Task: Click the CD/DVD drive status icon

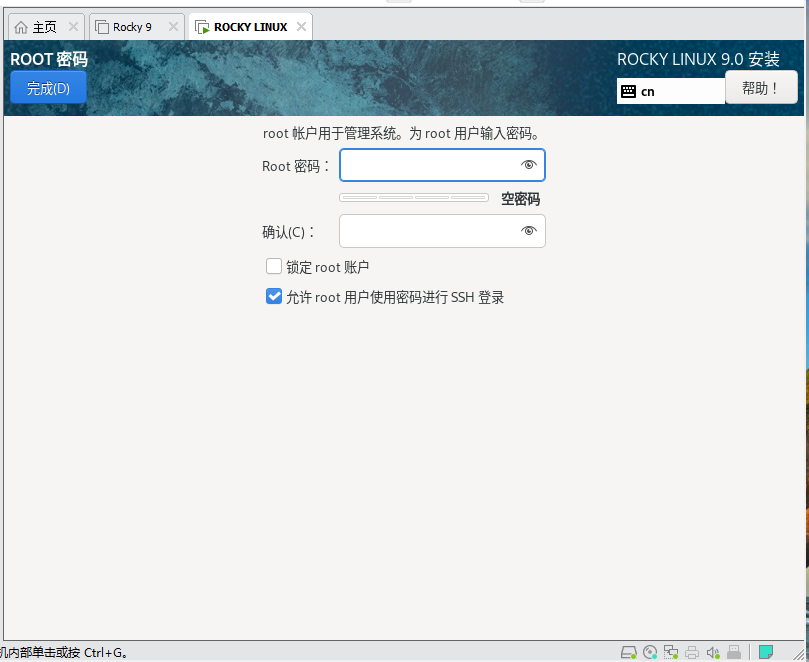Action: coord(650,652)
